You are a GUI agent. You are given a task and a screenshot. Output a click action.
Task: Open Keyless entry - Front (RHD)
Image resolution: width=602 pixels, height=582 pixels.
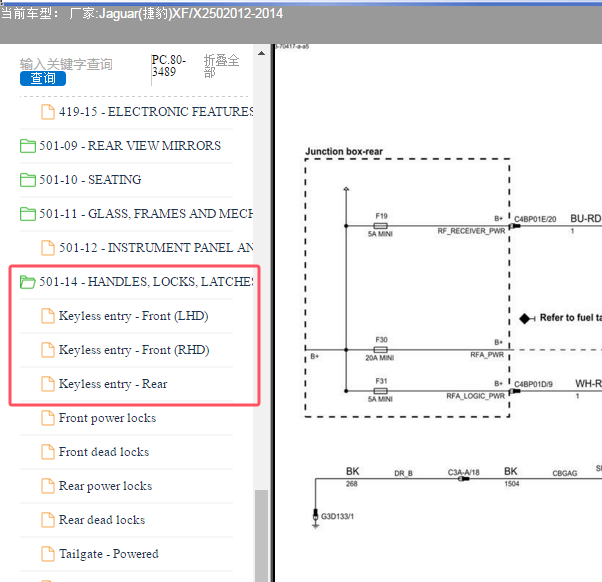click(134, 350)
